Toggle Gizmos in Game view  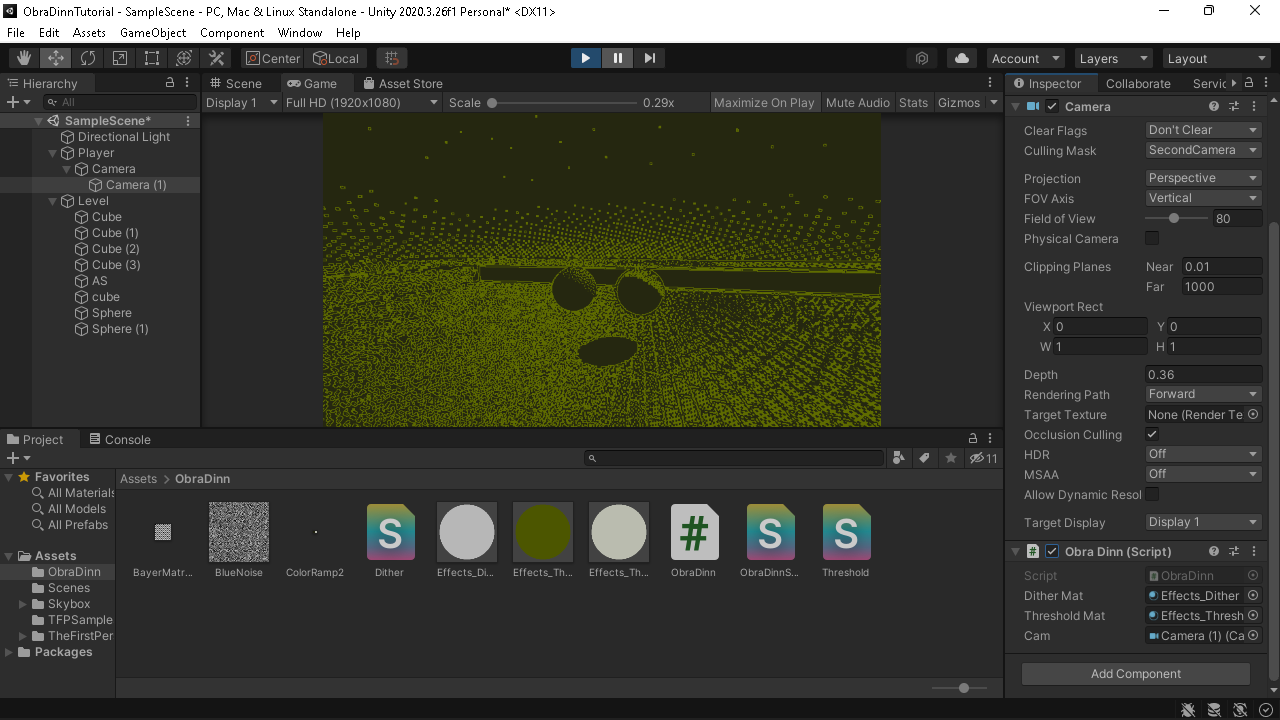pyautogui.click(x=959, y=103)
